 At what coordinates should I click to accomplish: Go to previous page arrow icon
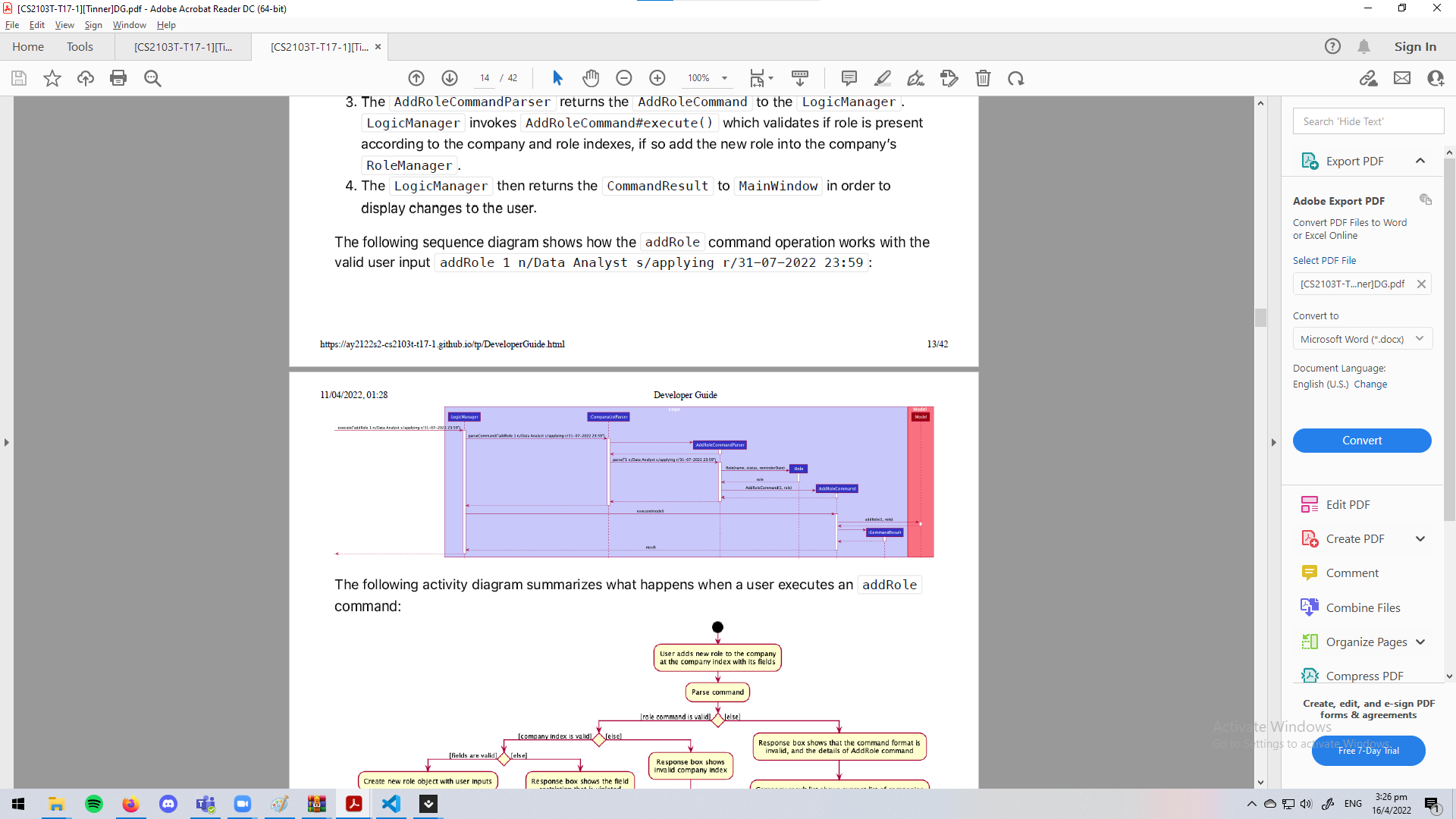416,78
